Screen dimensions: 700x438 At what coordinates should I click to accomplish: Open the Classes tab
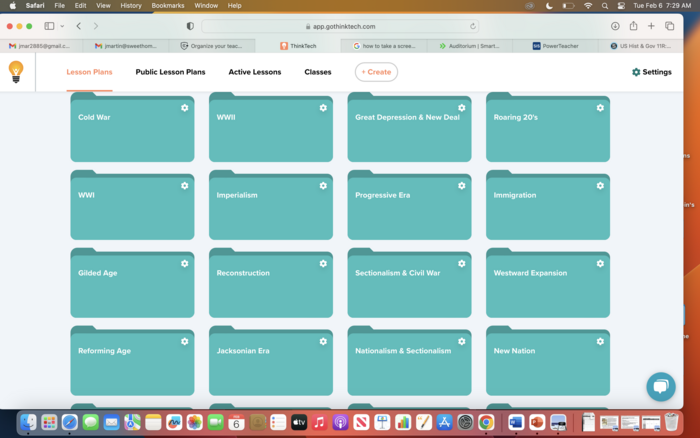[318, 72]
